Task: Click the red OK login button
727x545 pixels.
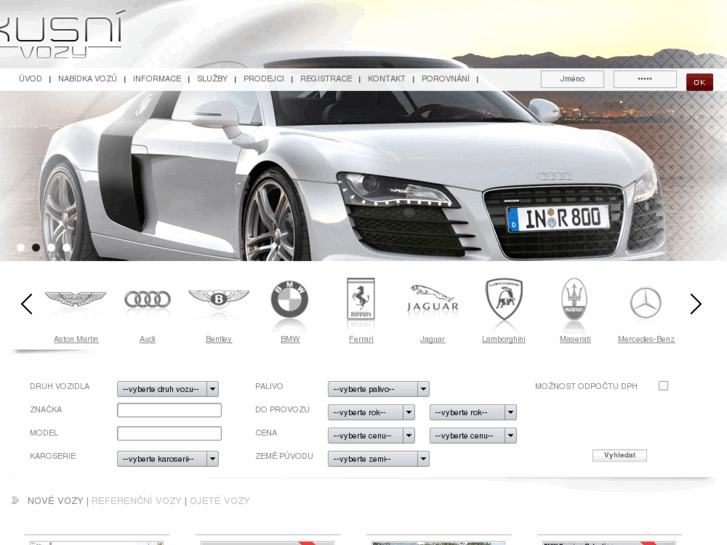Action: pos(700,82)
